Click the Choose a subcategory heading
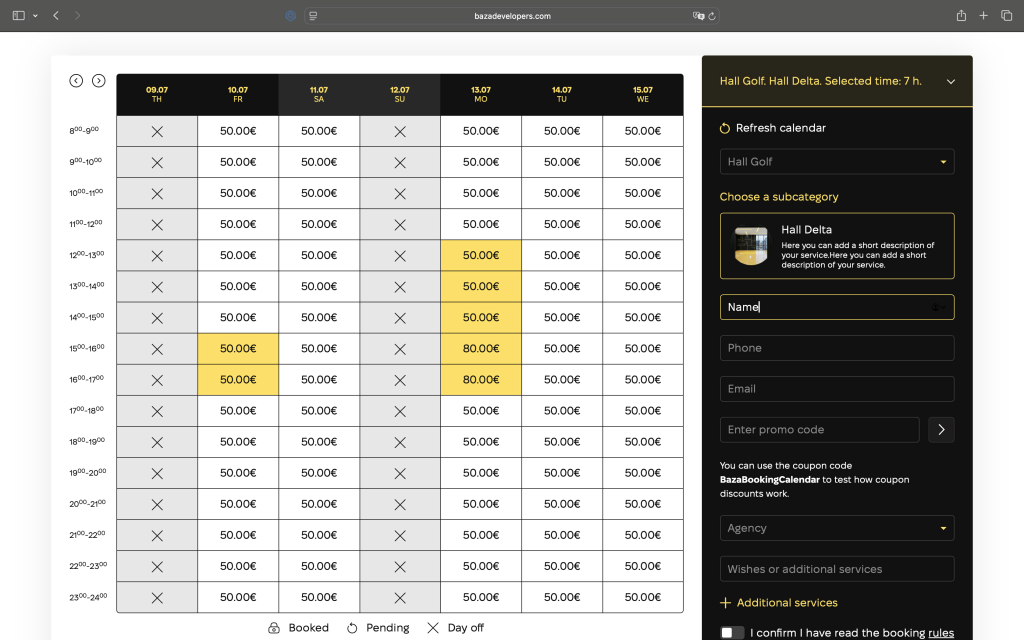This screenshot has width=1024, height=640. [779, 197]
